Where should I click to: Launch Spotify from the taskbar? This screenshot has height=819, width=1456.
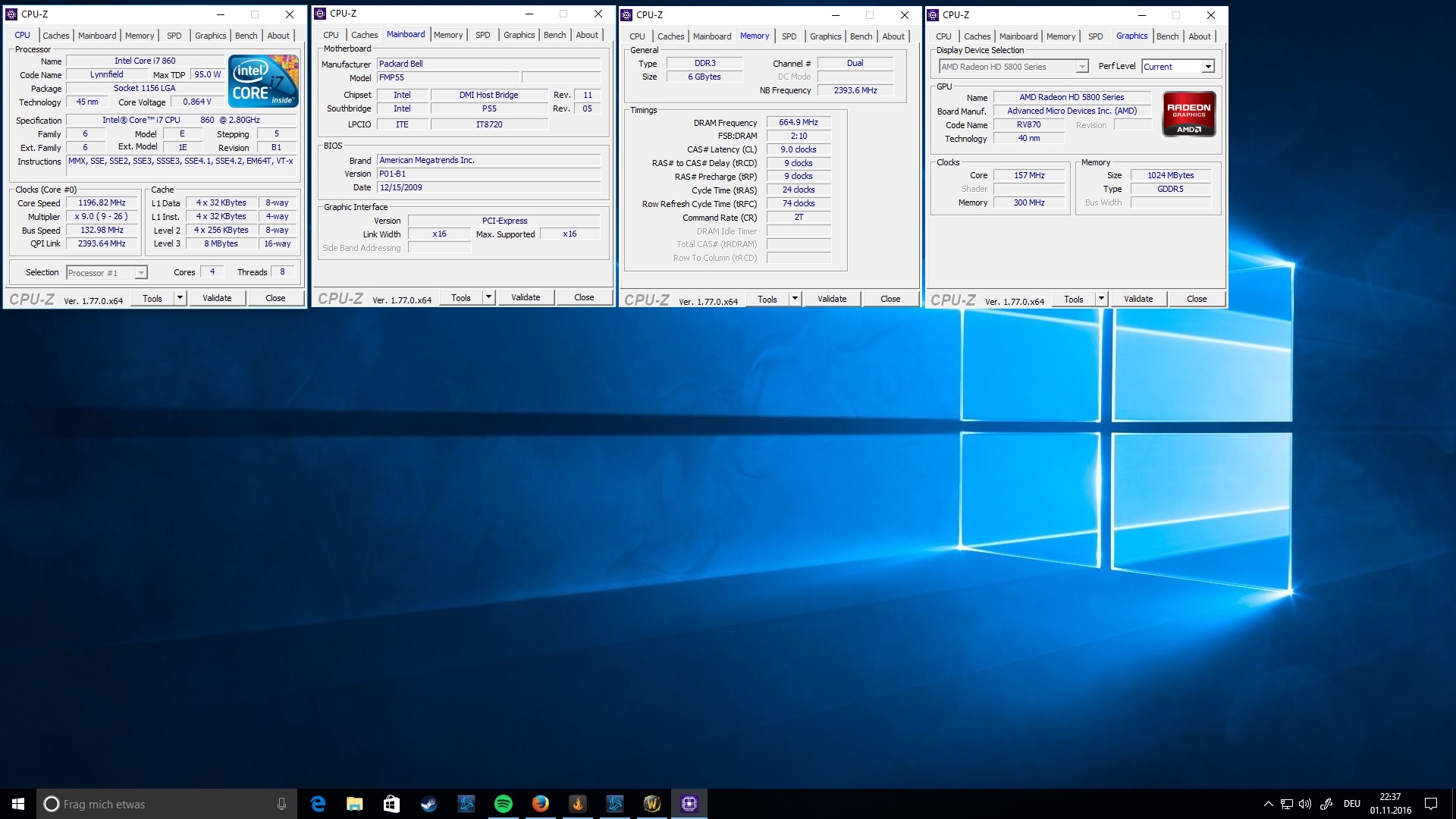pos(503,804)
